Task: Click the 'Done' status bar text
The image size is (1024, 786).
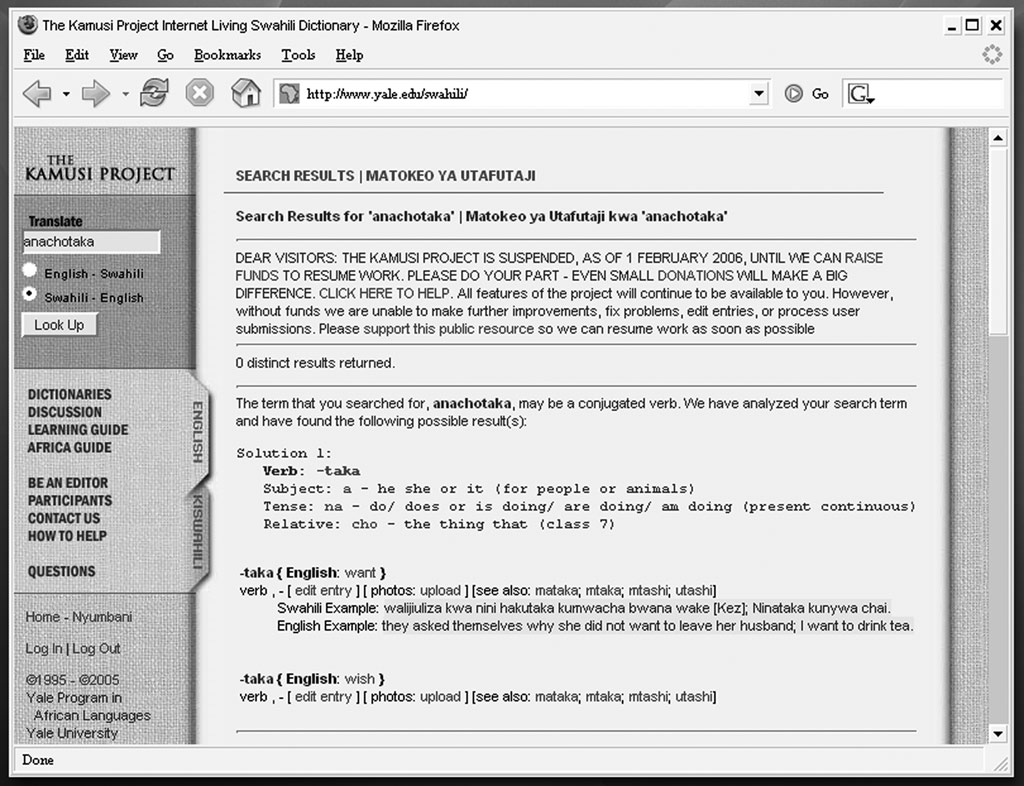Action: pos(38,760)
